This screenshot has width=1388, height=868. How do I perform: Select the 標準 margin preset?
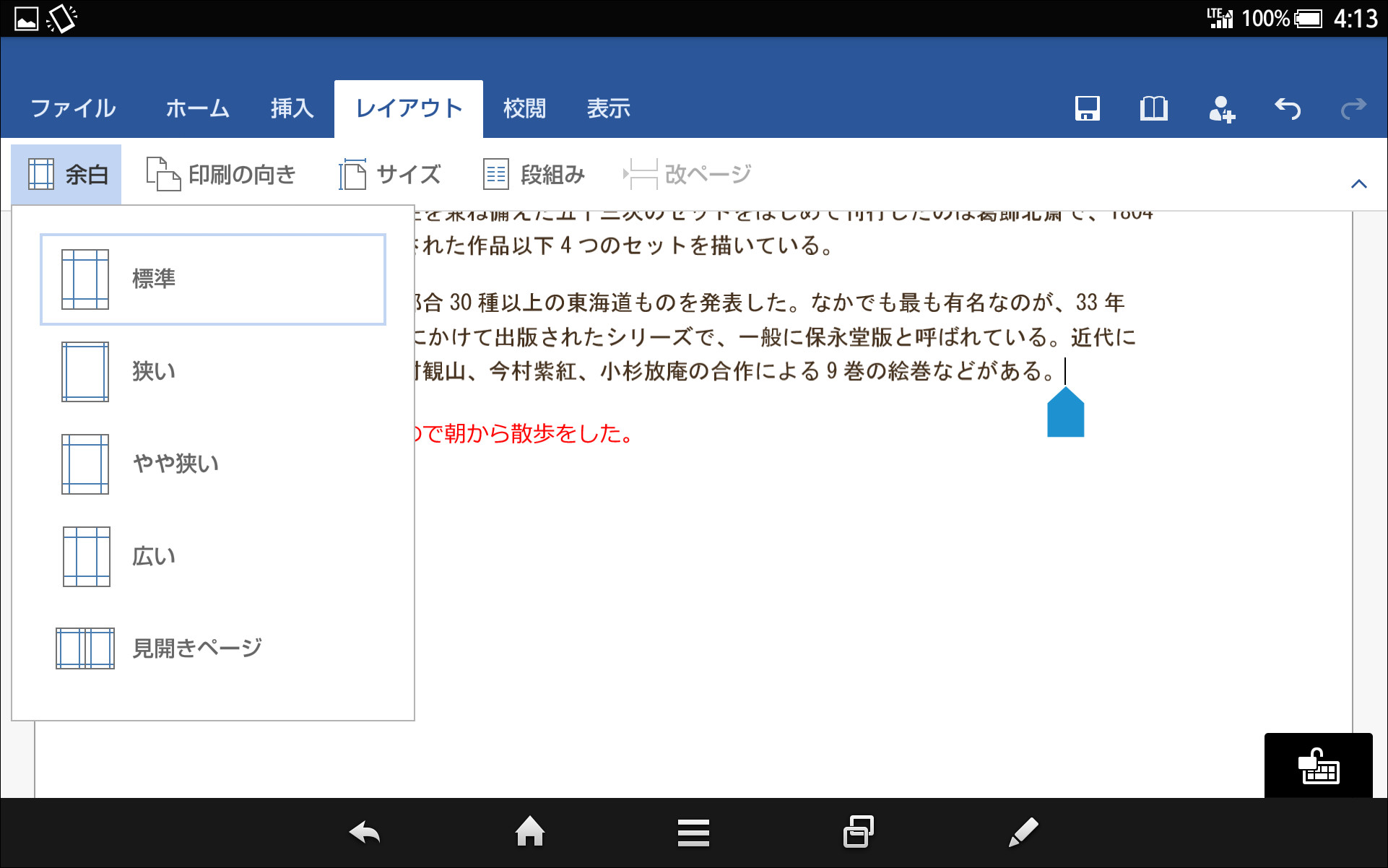pos(214,279)
